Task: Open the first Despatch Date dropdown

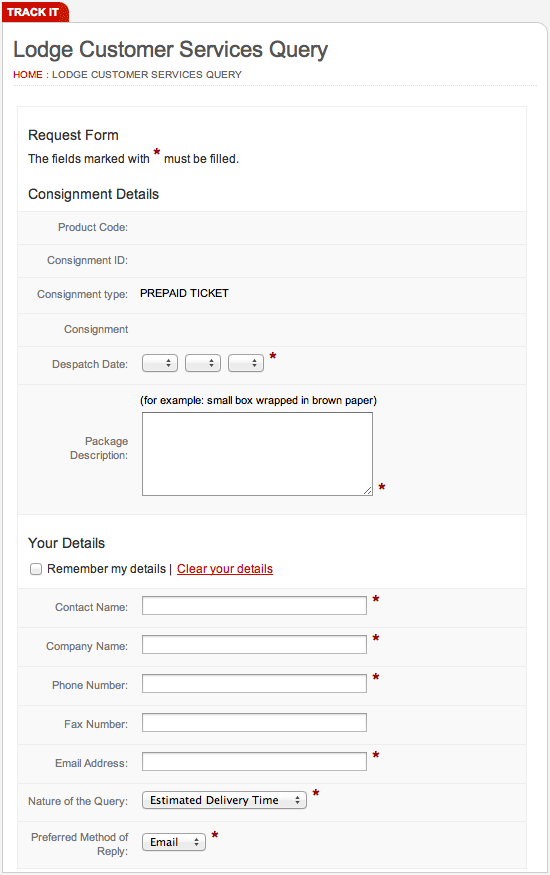Action: [160, 363]
